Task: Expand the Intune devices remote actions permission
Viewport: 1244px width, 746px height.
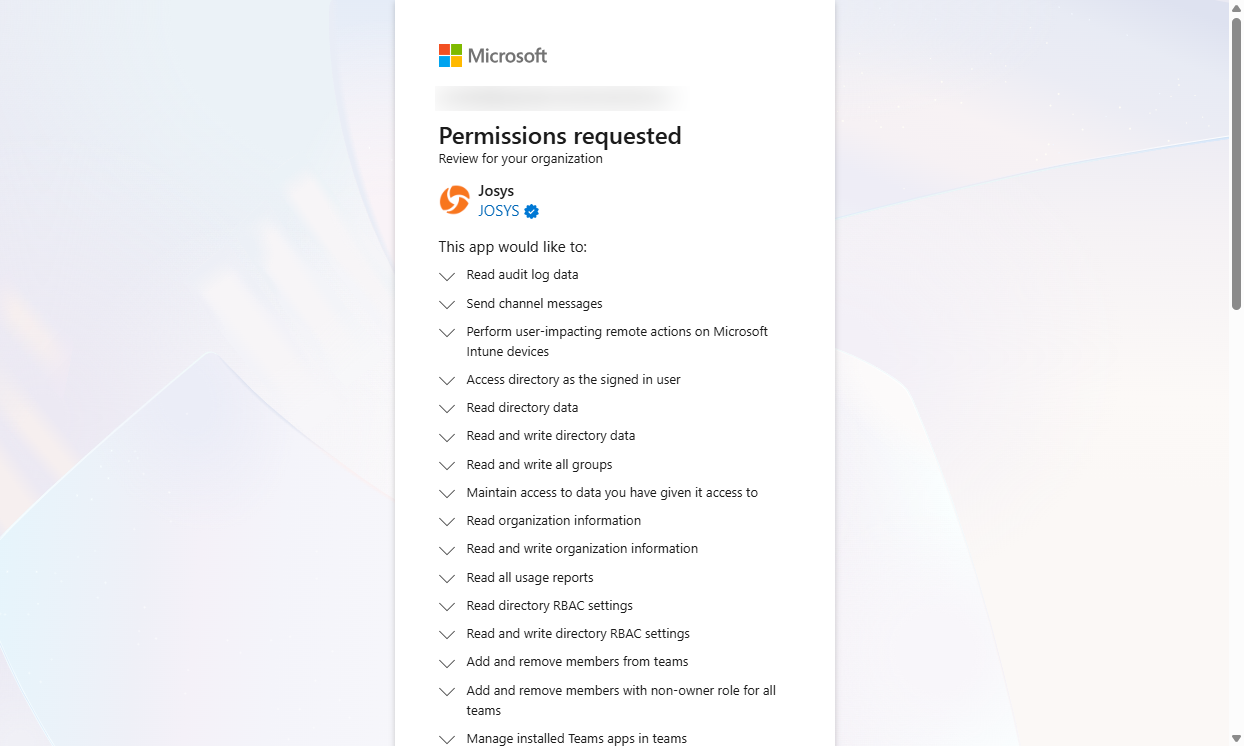Action: tap(447, 333)
